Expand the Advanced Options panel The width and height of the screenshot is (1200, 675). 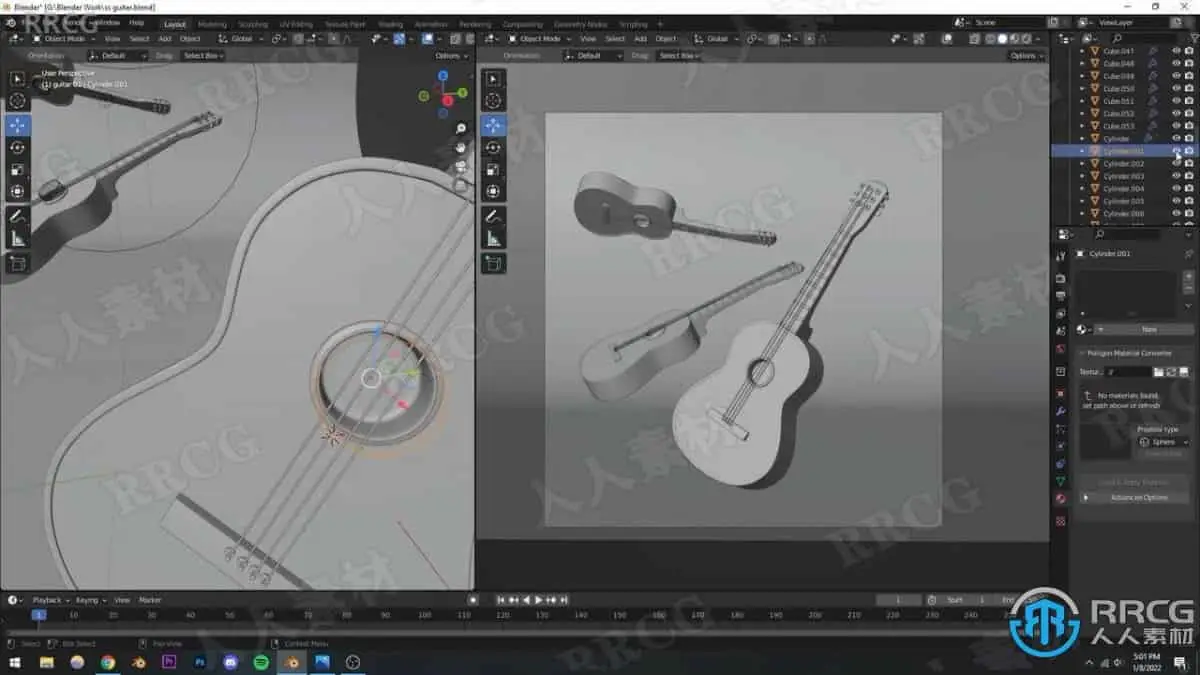click(1134, 497)
